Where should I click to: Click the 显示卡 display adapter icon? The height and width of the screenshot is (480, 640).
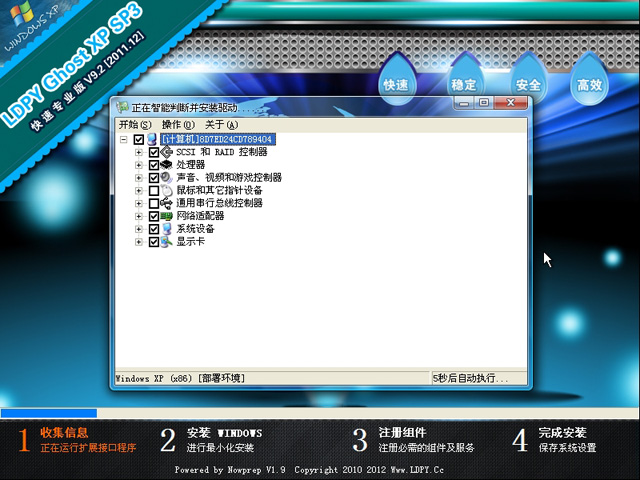click(166, 241)
